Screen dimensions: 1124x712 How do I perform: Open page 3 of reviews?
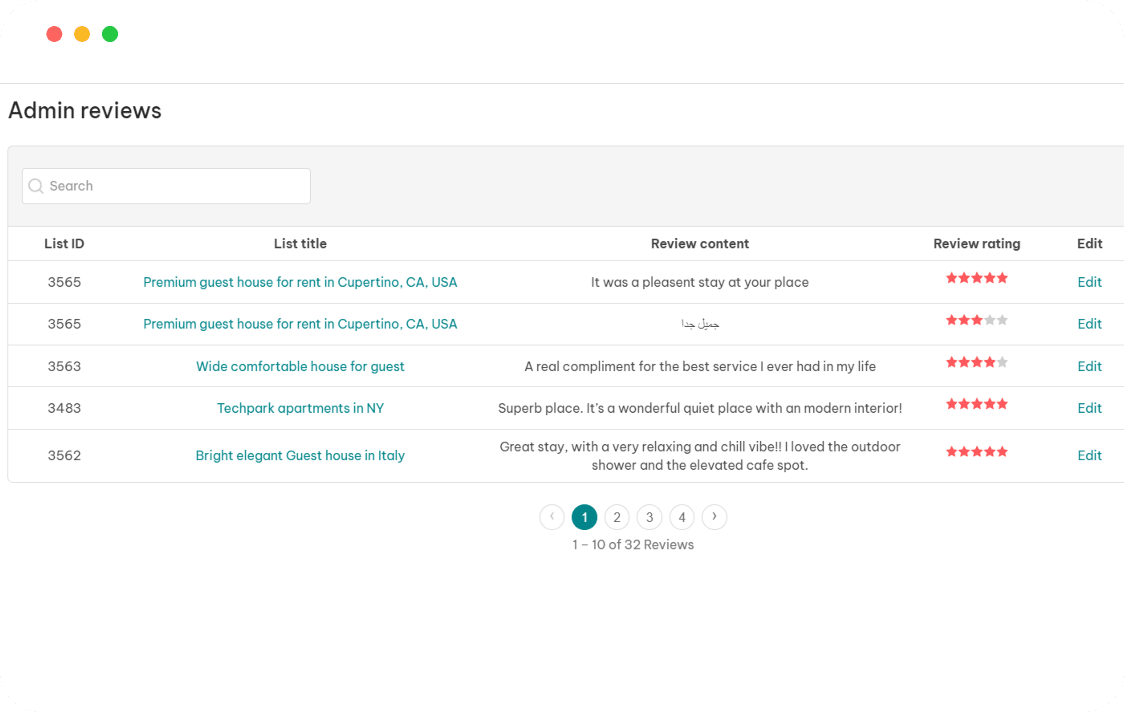649,517
